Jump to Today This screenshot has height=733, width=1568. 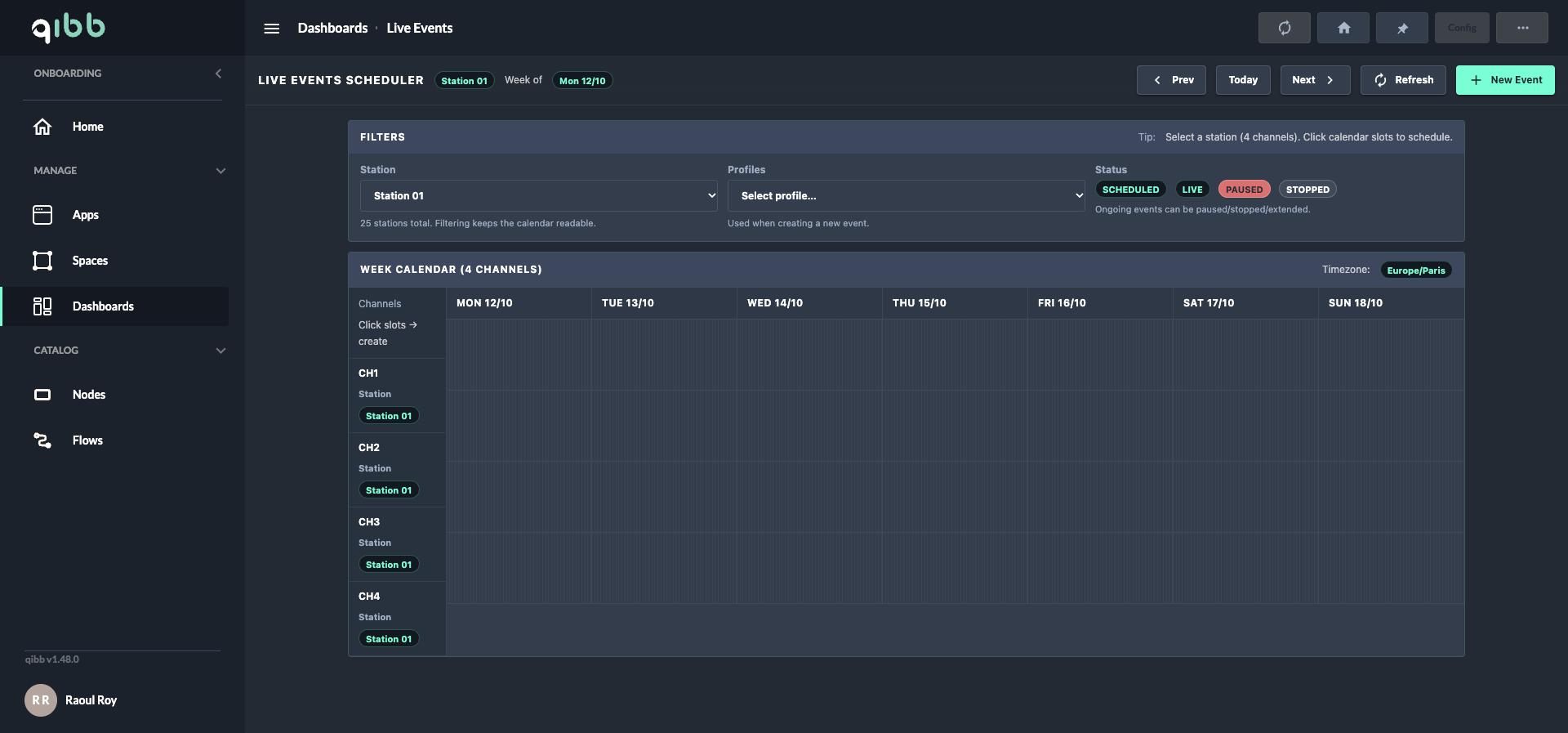(1243, 80)
